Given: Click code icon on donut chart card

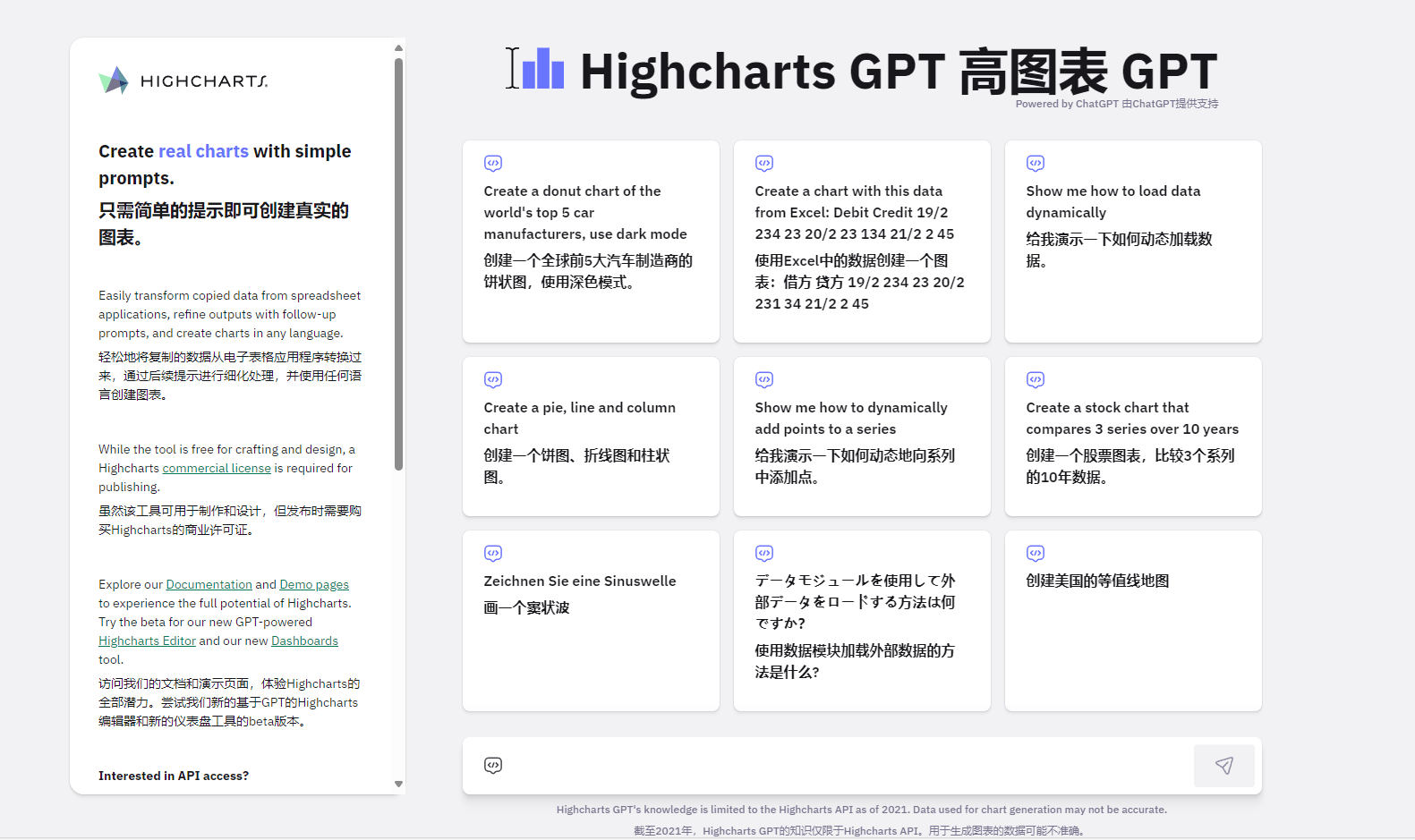Looking at the screenshot, I should (493, 163).
